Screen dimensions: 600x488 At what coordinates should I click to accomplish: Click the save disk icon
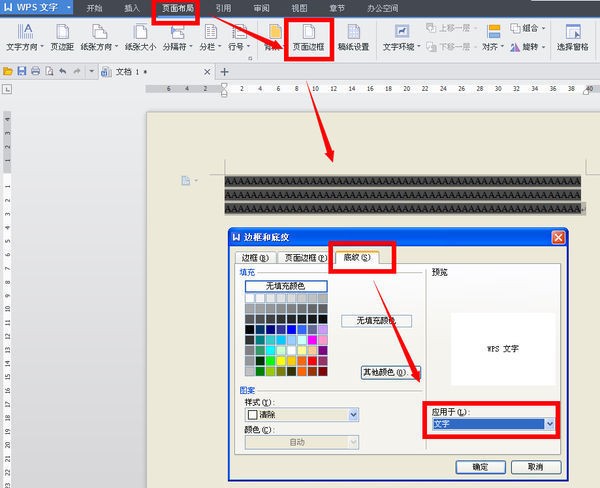(x=21, y=71)
